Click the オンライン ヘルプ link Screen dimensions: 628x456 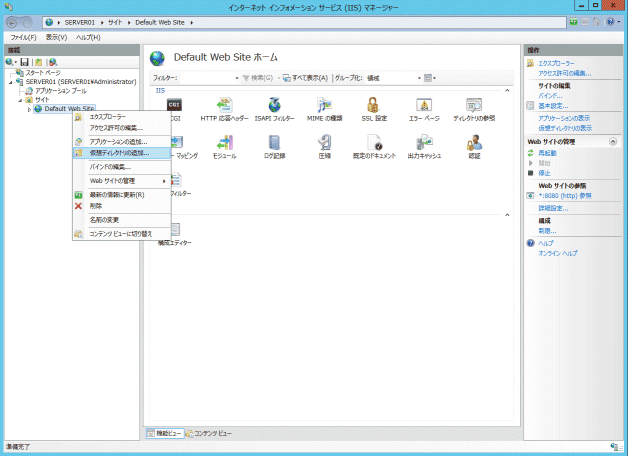tap(558, 253)
